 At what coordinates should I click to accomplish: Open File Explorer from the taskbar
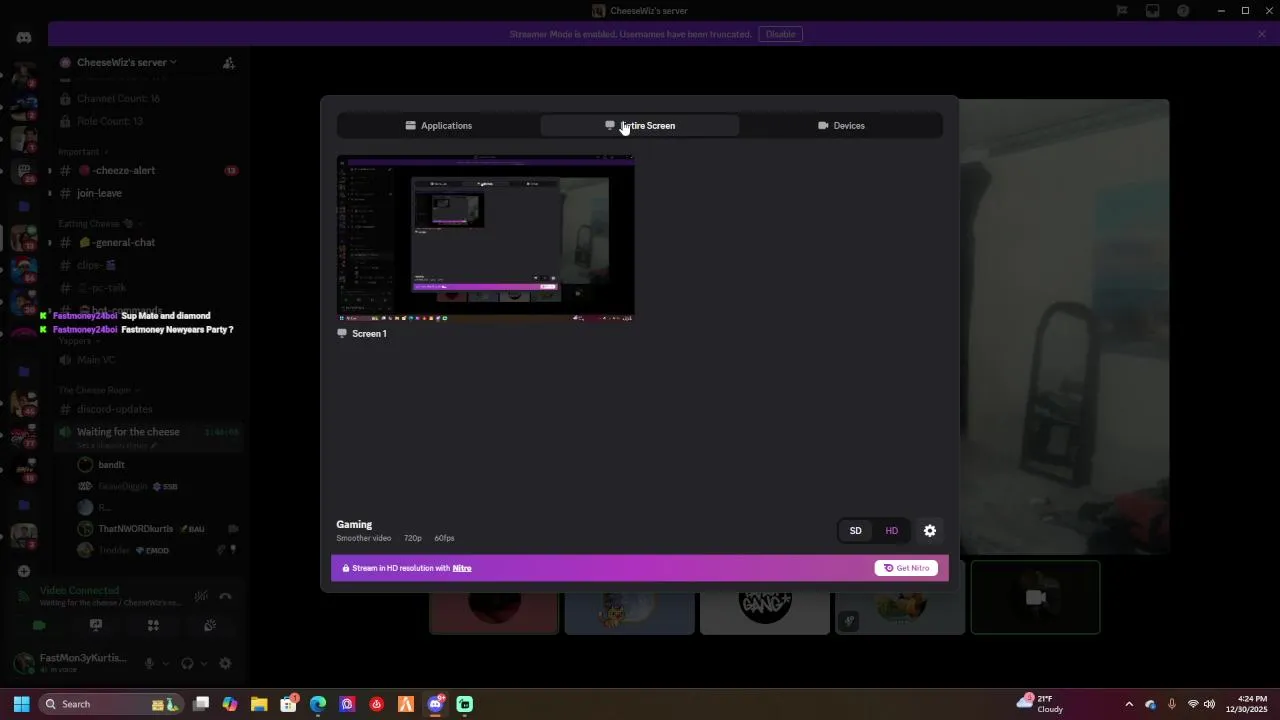coord(259,704)
